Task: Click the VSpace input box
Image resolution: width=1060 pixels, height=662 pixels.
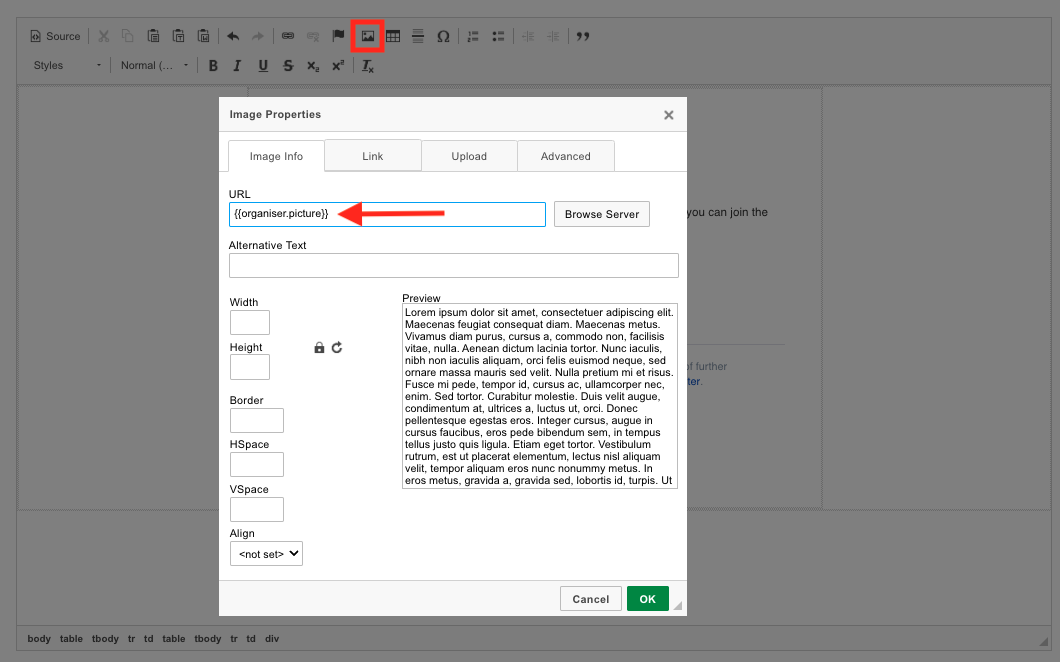Action: click(257, 509)
